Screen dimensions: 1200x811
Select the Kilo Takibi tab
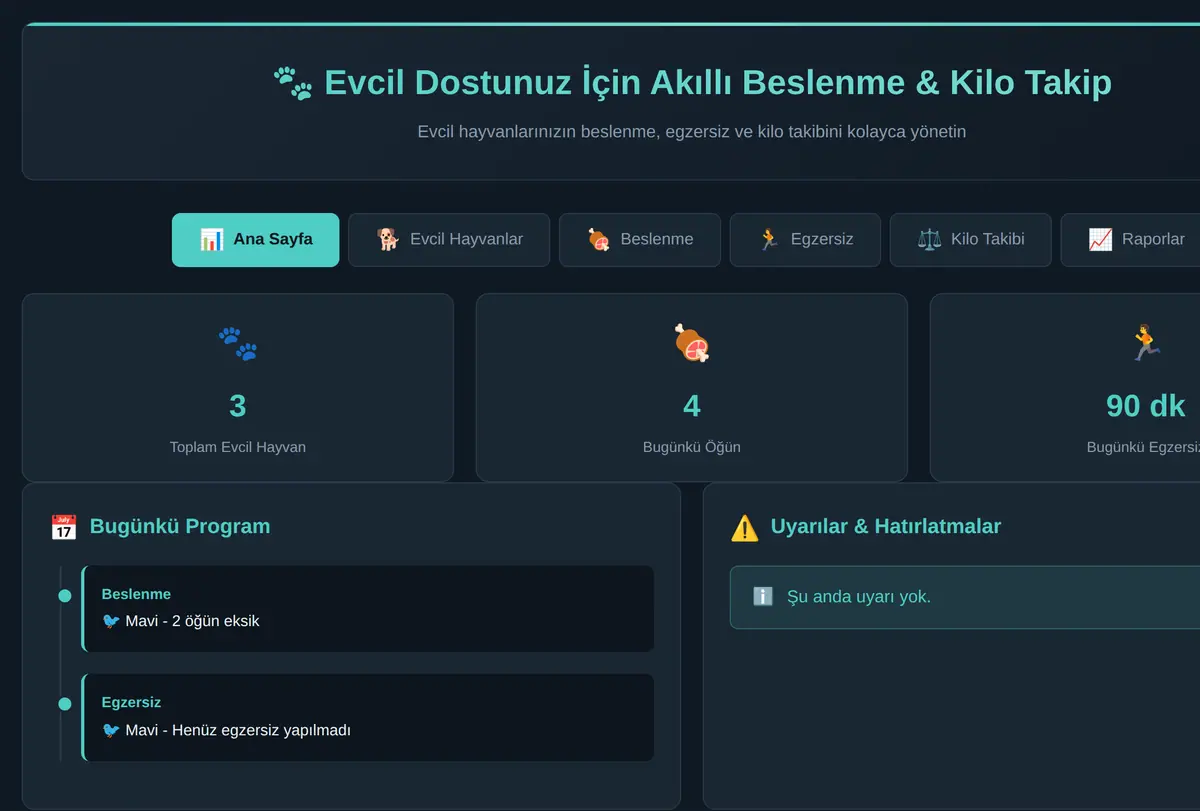click(x=970, y=240)
